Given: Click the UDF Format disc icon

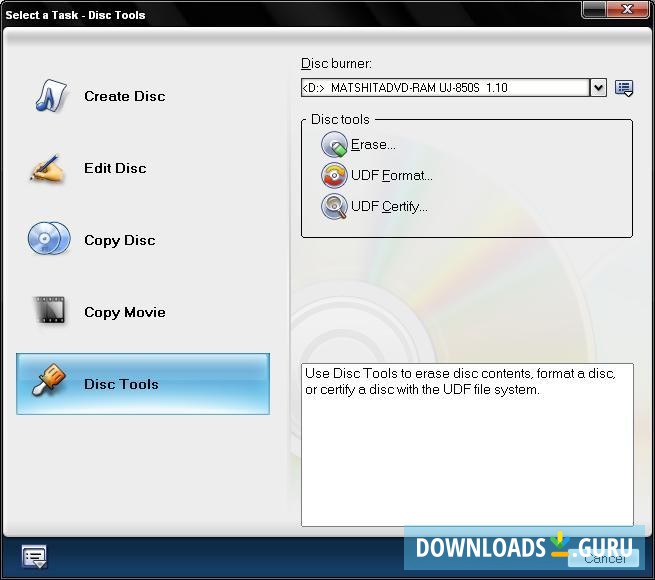Looking at the screenshot, I should (x=334, y=176).
